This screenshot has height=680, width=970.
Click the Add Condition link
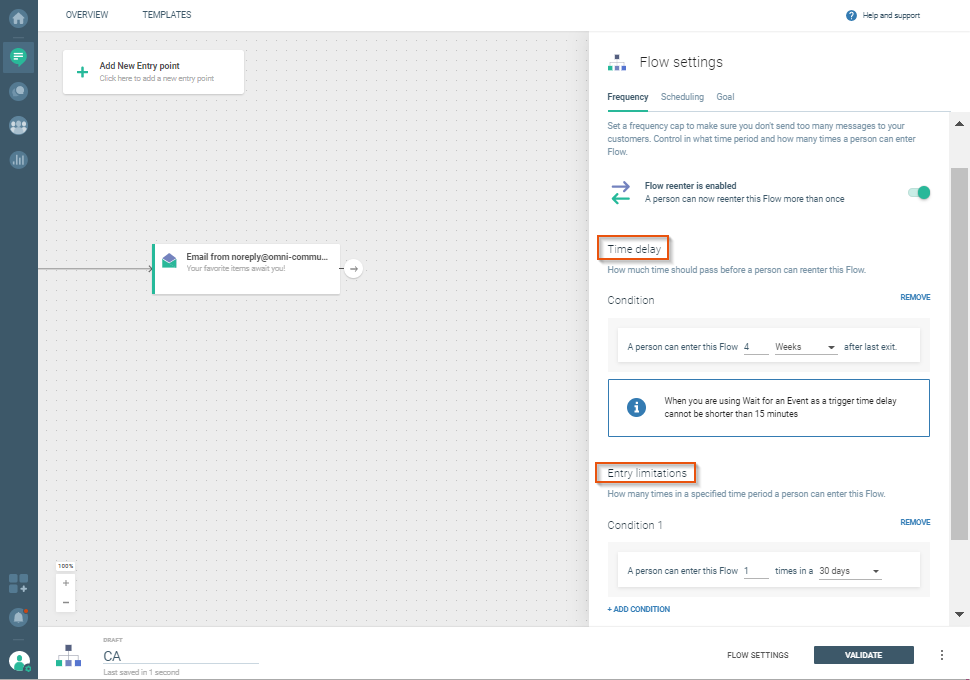point(639,609)
